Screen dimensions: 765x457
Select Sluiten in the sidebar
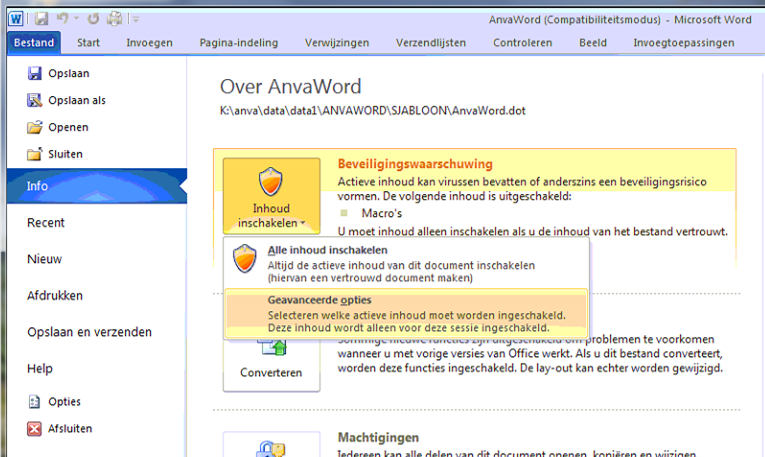[65, 154]
